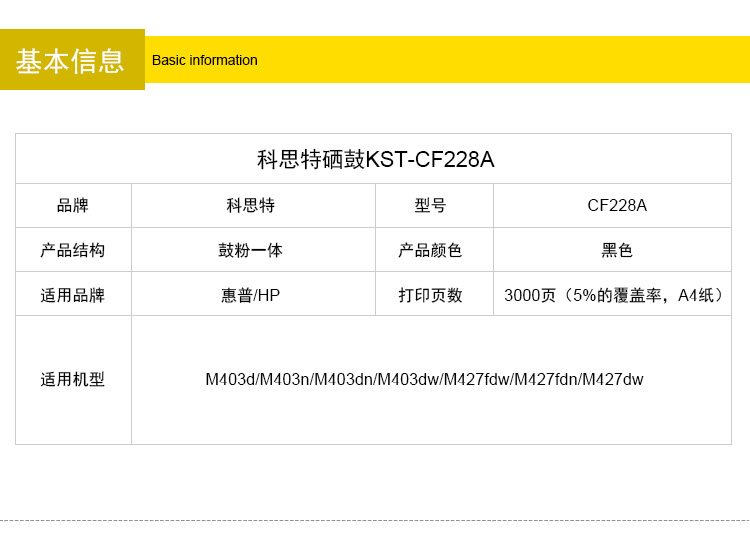Screen dimensions: 750x533
Task: Select the 惠普/HP compatible brand value
Action: point(251,295)
